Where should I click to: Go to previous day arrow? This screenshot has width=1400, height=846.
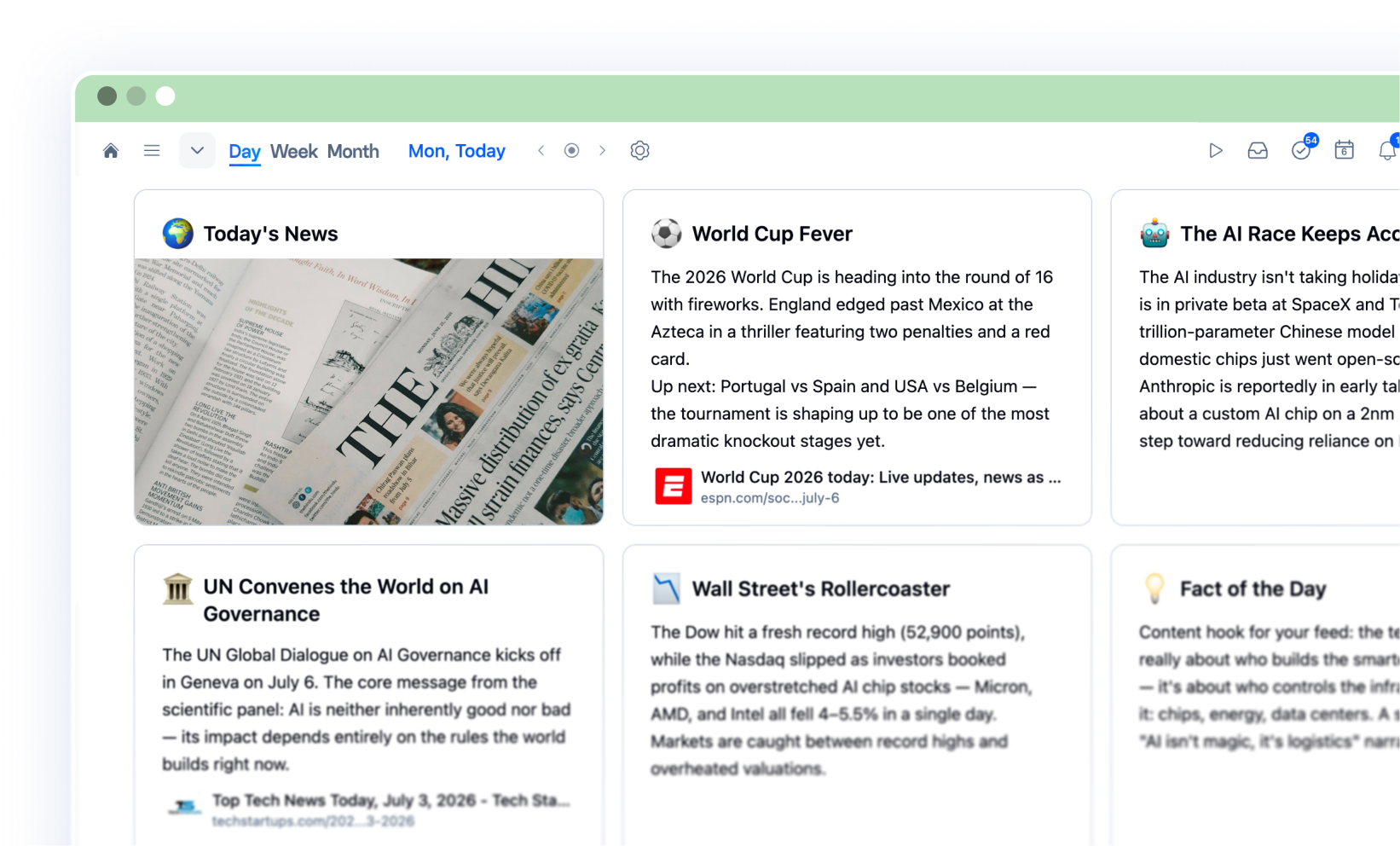click(x=541, y=151)
